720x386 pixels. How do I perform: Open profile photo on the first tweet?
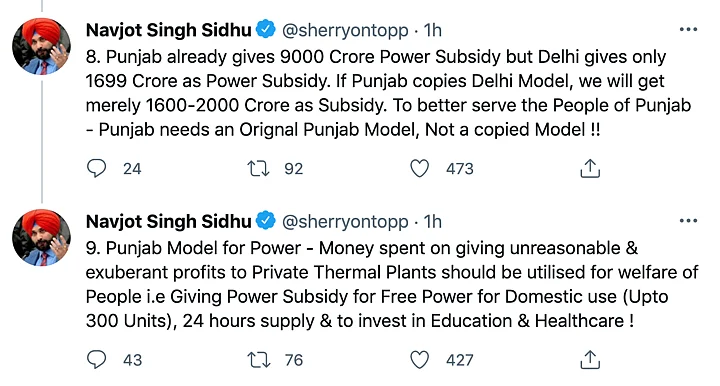point(41,46)
